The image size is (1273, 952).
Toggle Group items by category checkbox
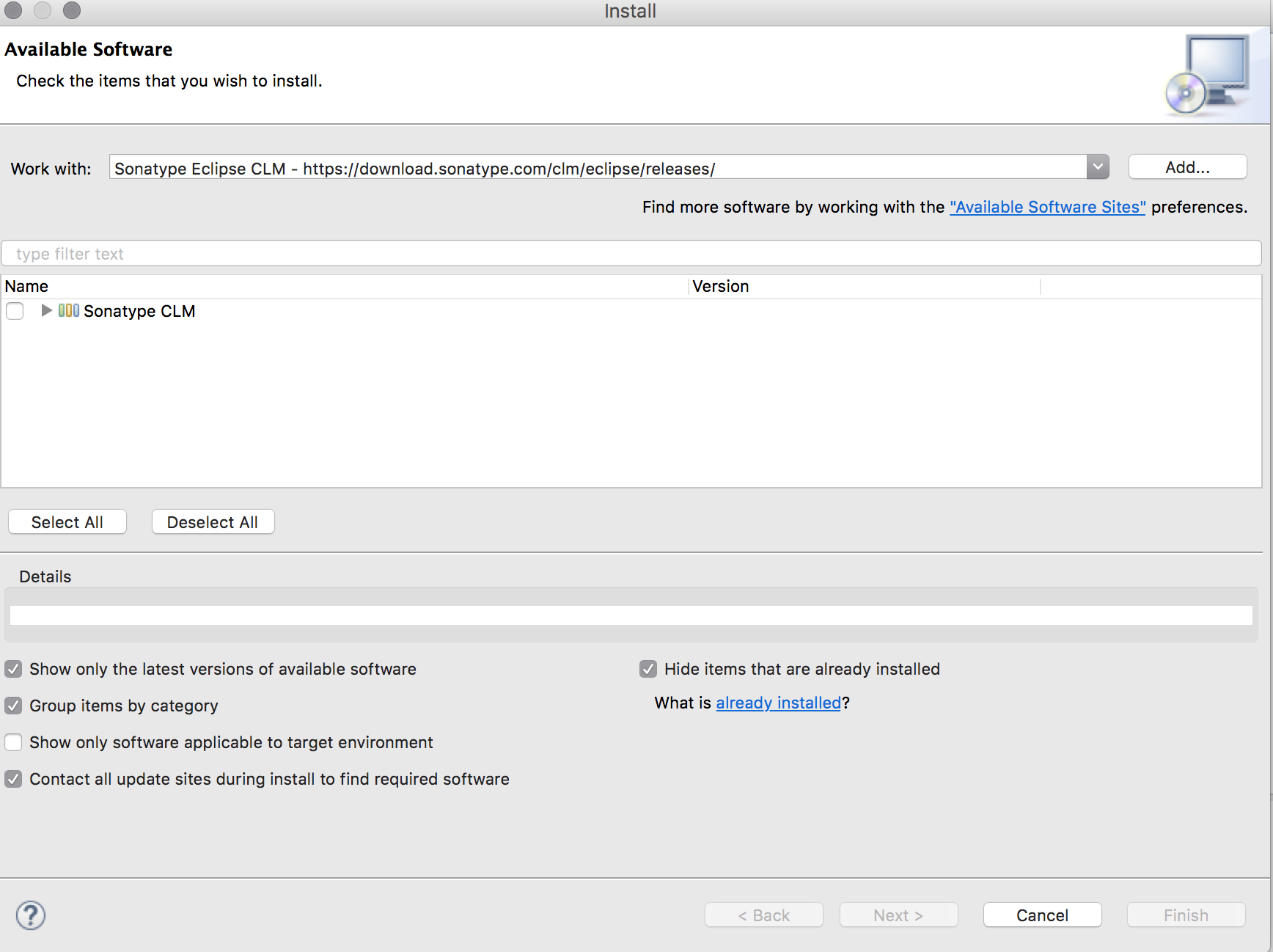pyautogui.click(x=13, y=706)
